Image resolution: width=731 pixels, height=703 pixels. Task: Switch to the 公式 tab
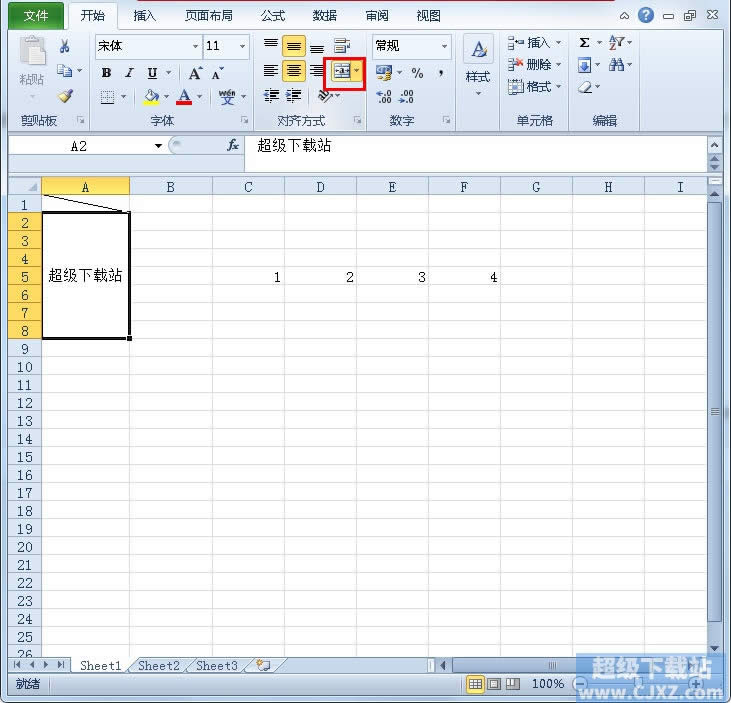pyautogui.click(x=273, y=16)
